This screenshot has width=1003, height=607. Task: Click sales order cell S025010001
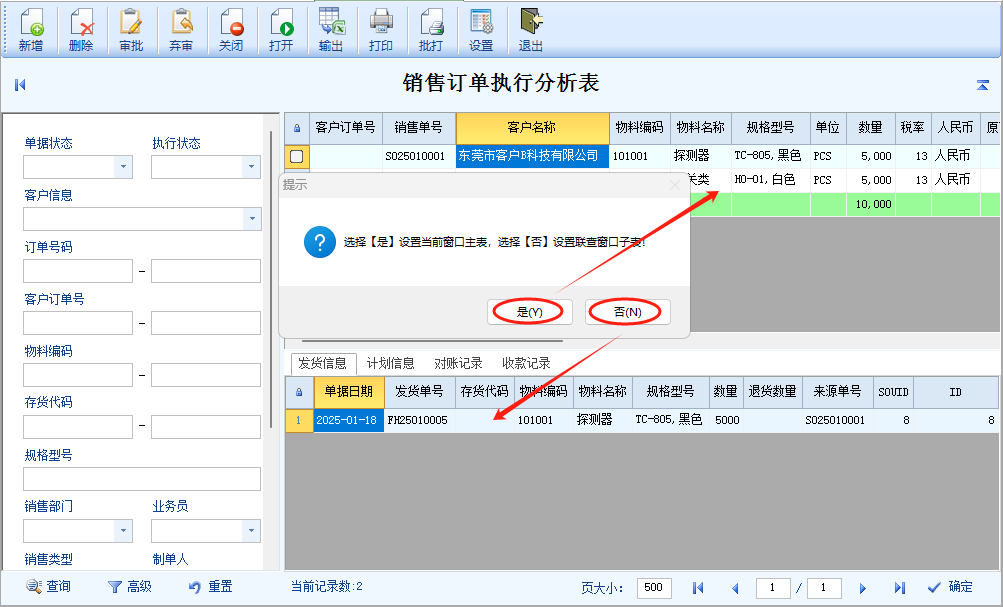click(x=419, y=155)
